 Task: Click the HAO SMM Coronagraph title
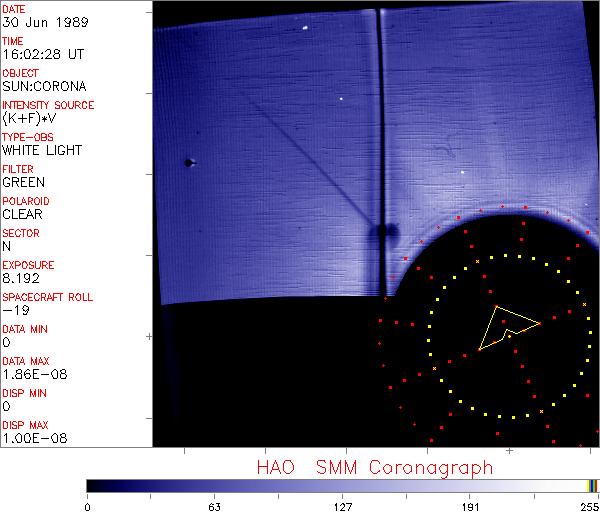pyautogui.click(x=374, y=467)
